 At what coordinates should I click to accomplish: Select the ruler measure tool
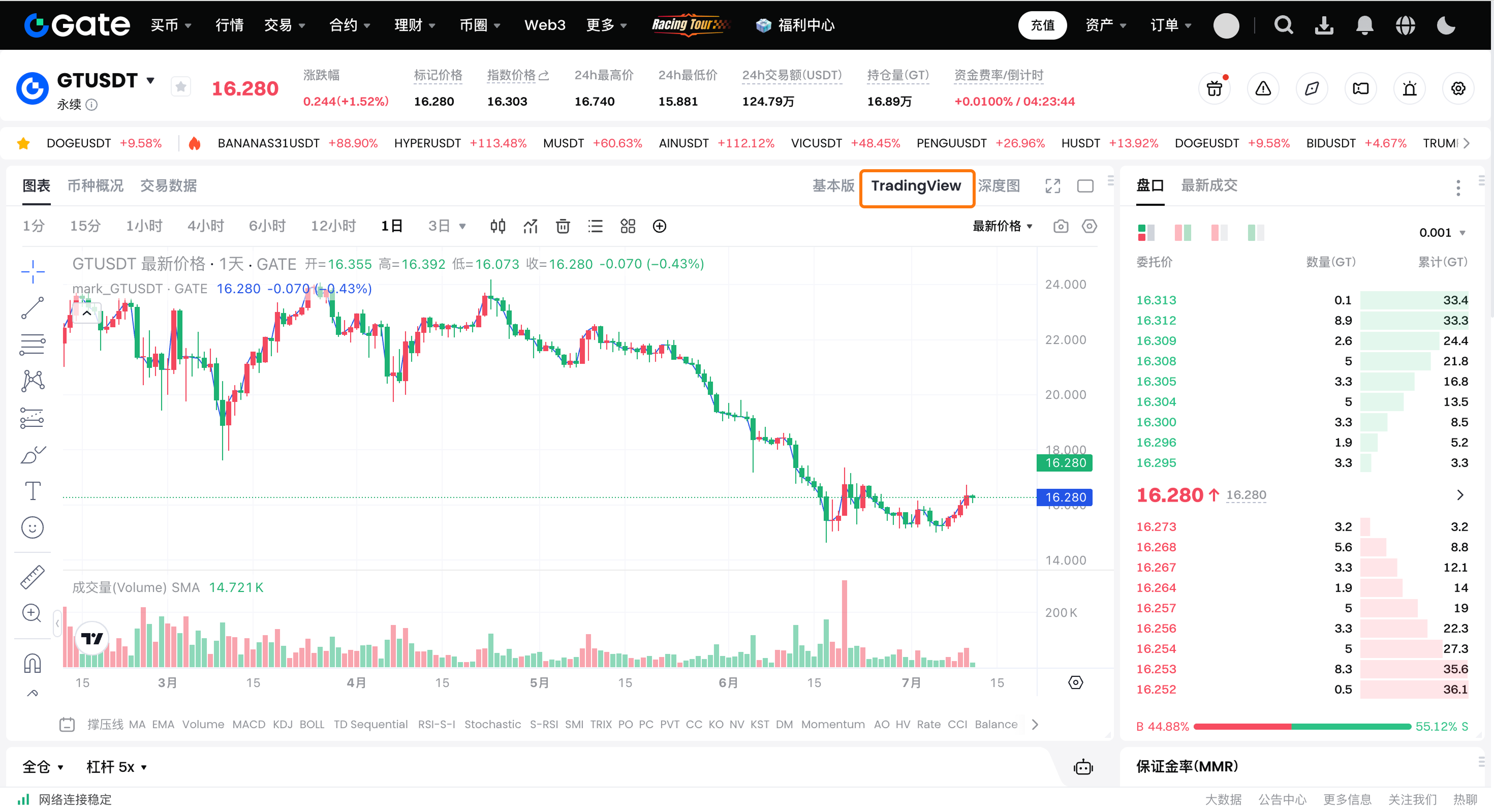33,577
